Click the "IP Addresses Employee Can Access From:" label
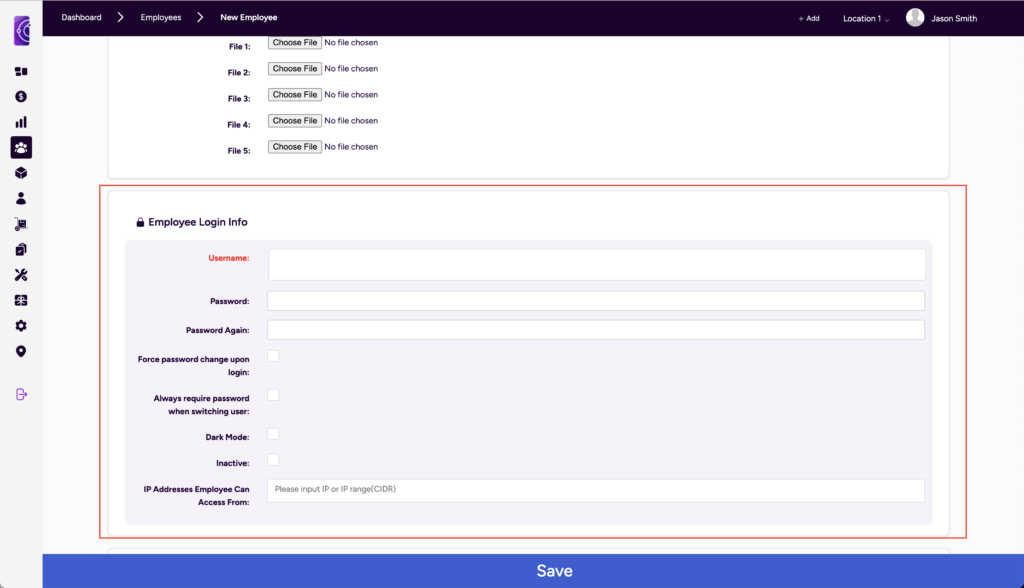 click(196, 496)
